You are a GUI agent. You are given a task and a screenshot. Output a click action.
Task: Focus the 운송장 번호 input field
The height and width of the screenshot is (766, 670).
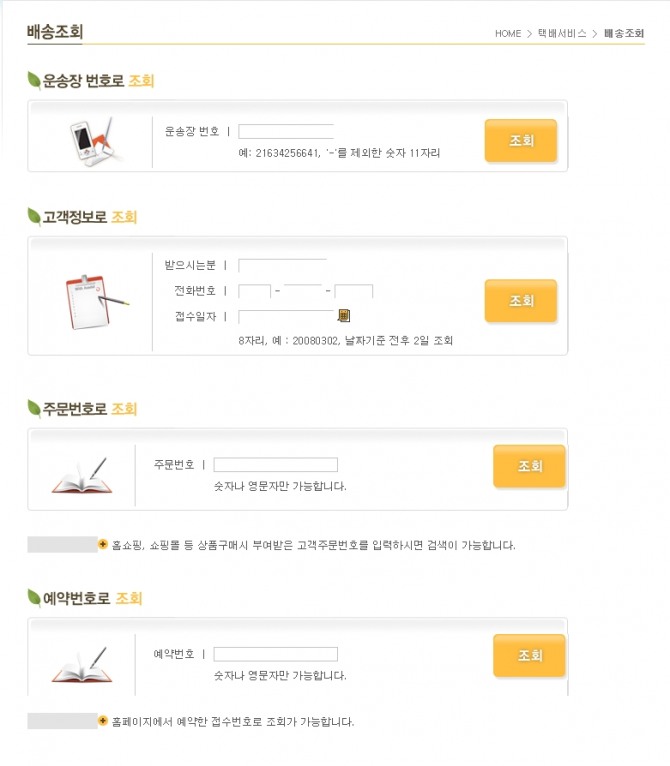pos(286,131)
